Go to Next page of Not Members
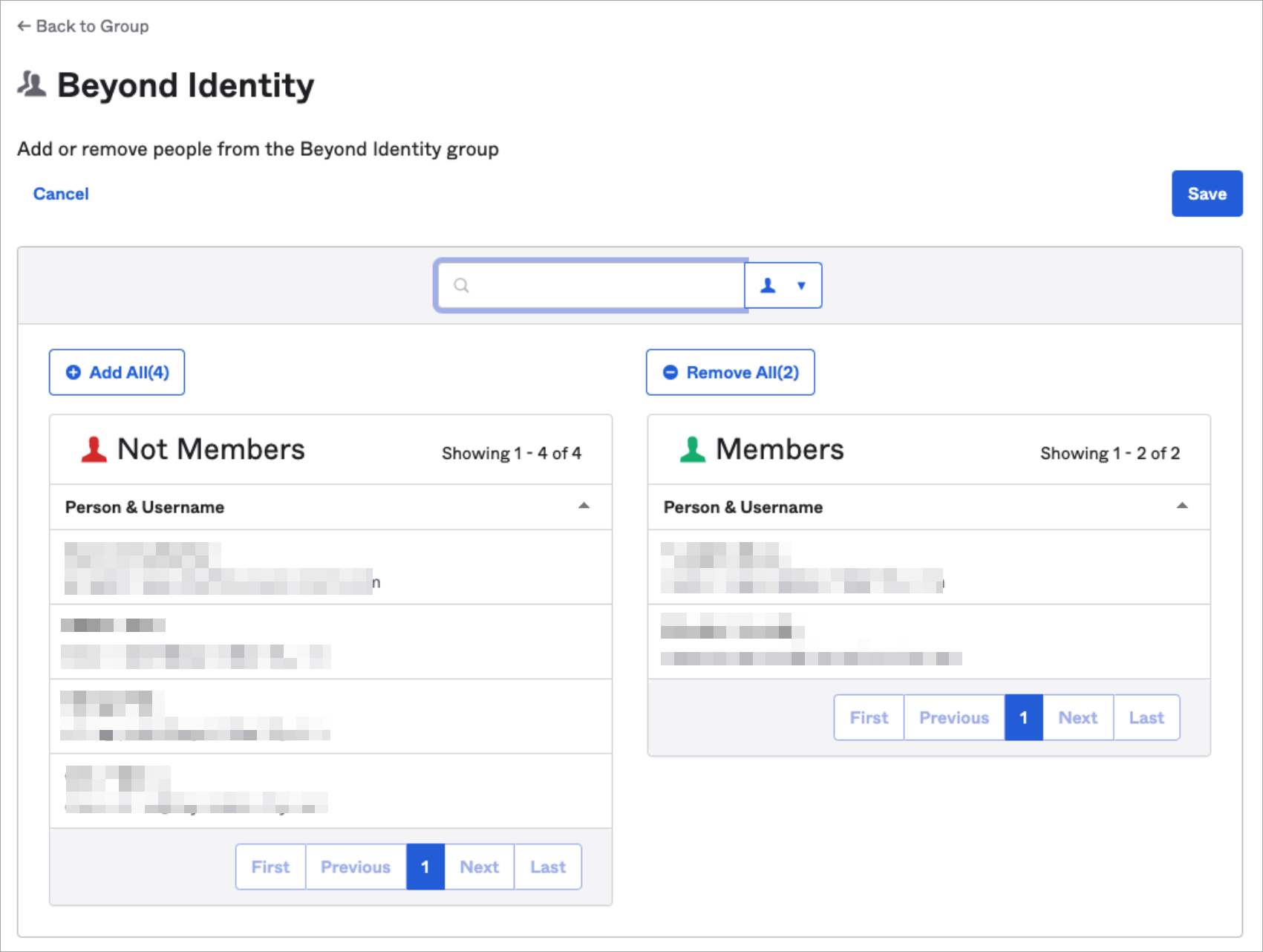 click(479, 867)
